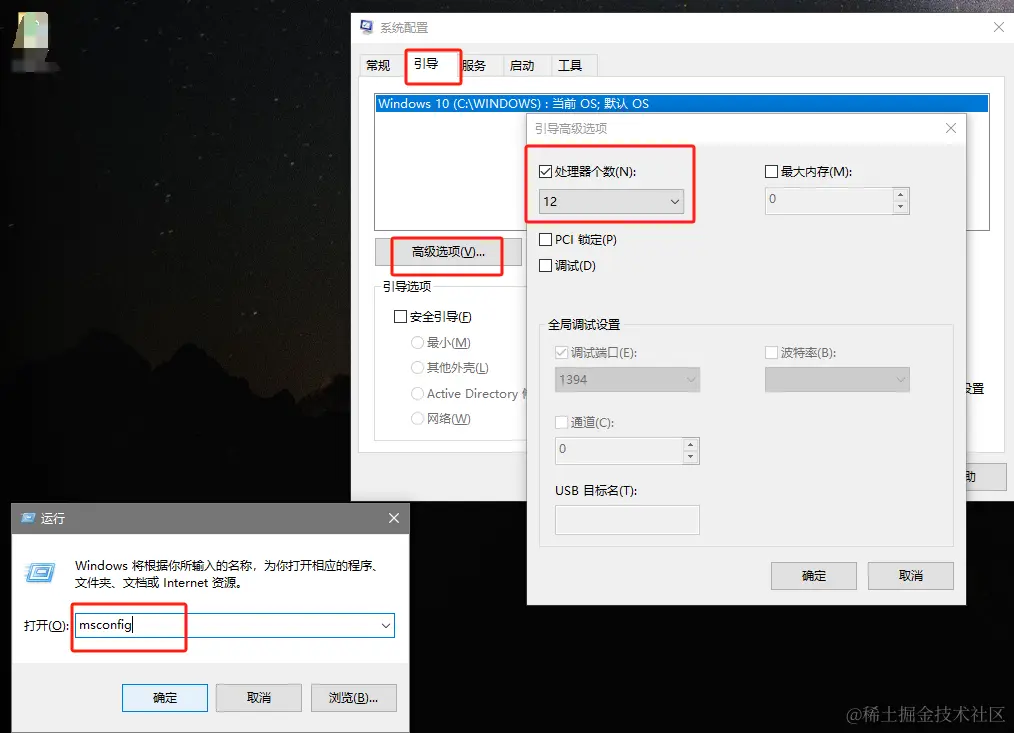Click the Run dialog title bar icon
This screenshot has height=733, width=1014.
28,518
